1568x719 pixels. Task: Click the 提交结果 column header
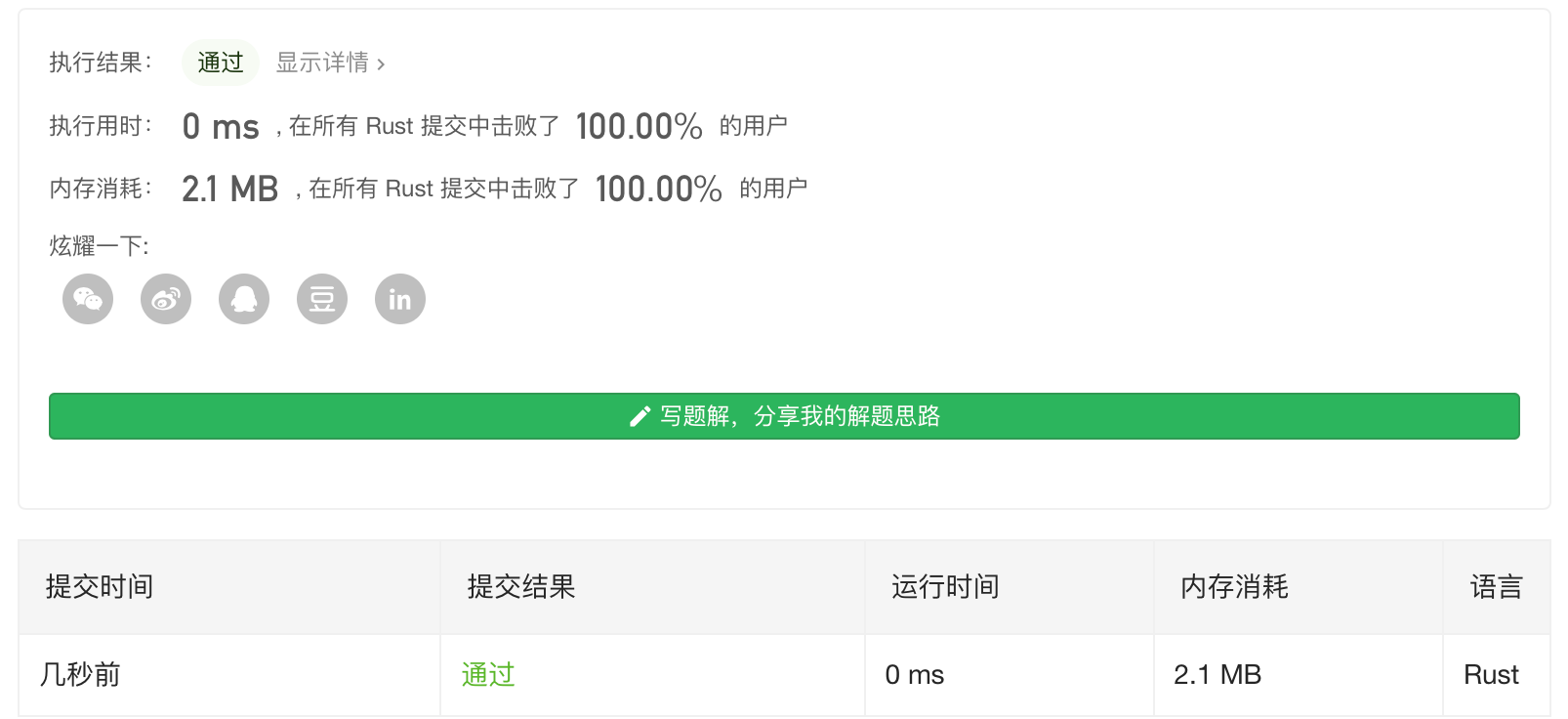[521, 587]
